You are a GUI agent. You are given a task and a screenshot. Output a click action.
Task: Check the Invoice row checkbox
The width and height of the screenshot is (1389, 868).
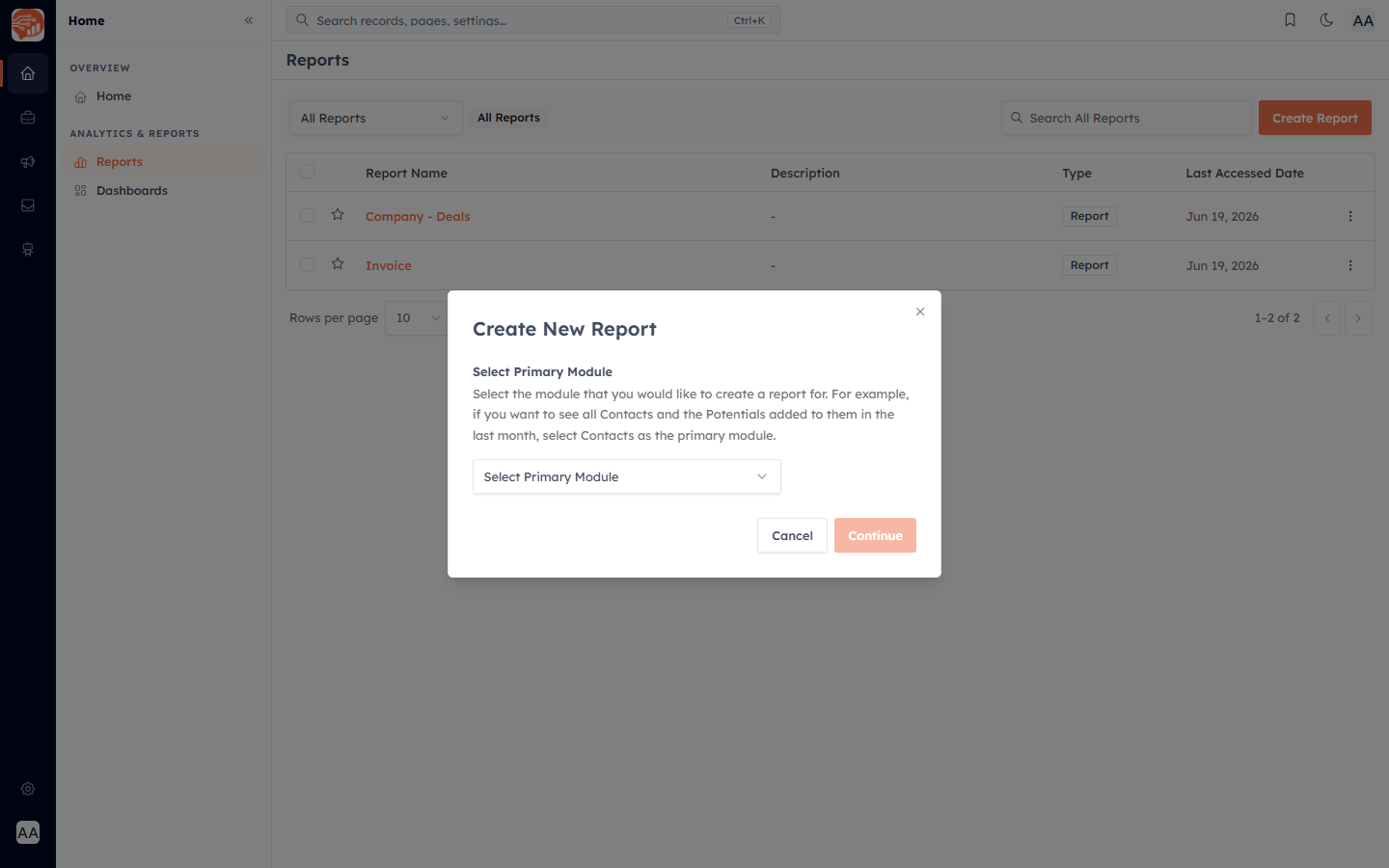(307, 264)
